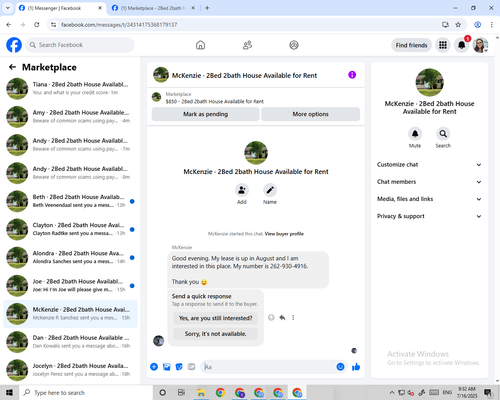Image resolution: width=500 pixels, height=400 pixels.
Task: Reload the page in the browser
Action: pos(37,25)
